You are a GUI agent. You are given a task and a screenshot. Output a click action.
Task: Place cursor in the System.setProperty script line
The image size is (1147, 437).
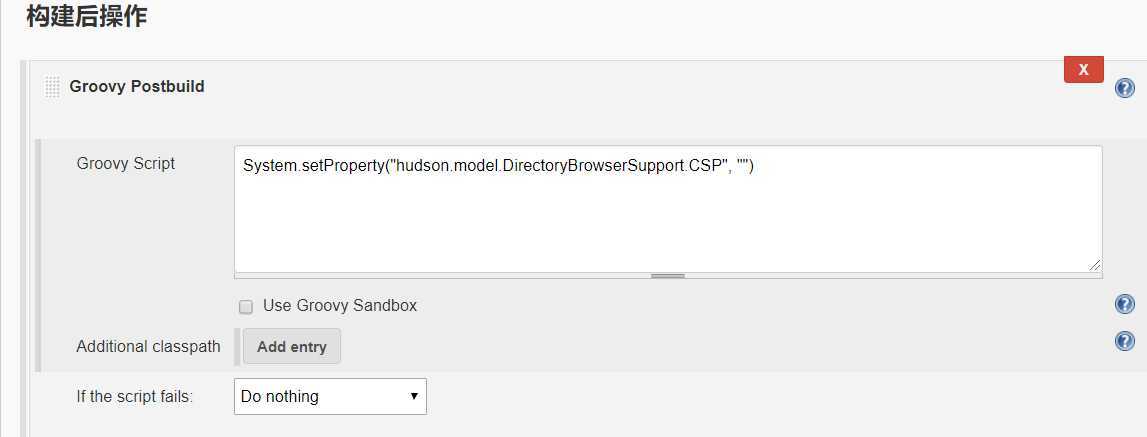(498, 166)
